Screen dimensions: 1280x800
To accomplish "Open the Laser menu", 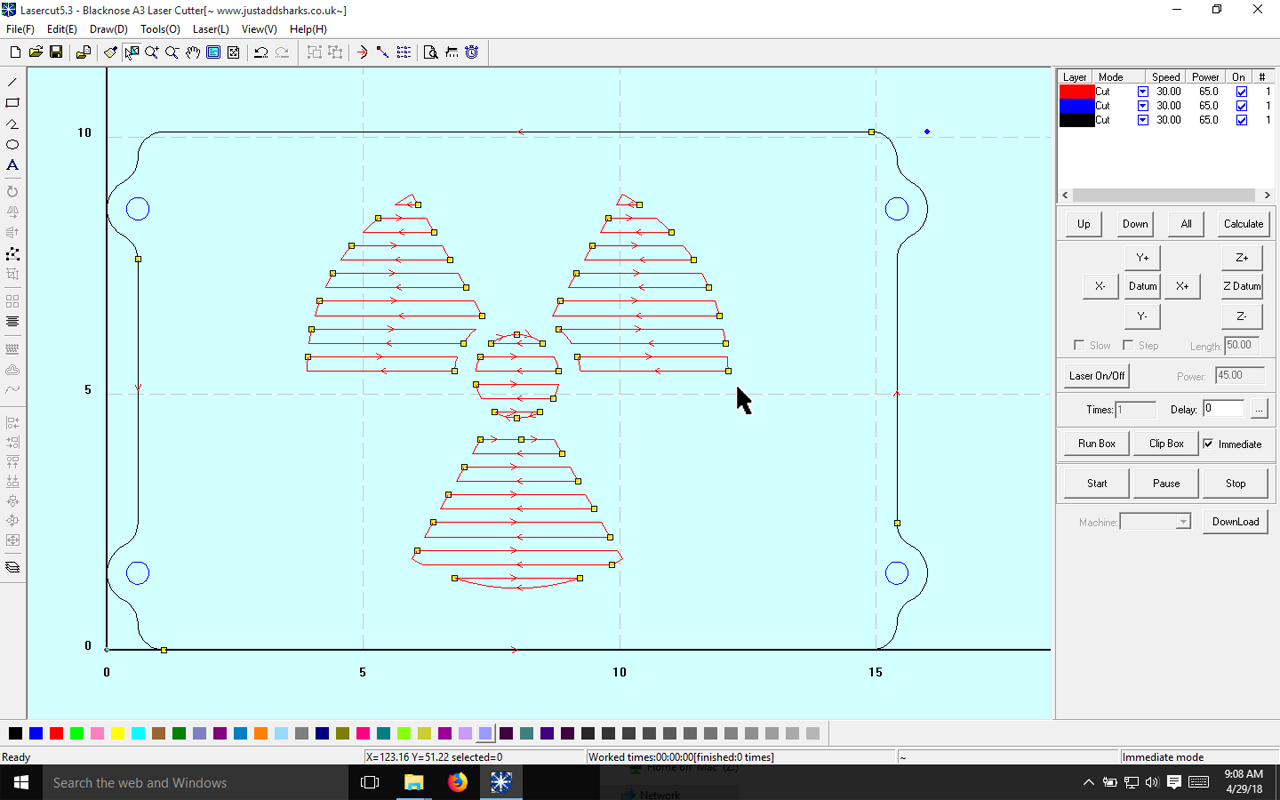I will [x=210, y=29].
